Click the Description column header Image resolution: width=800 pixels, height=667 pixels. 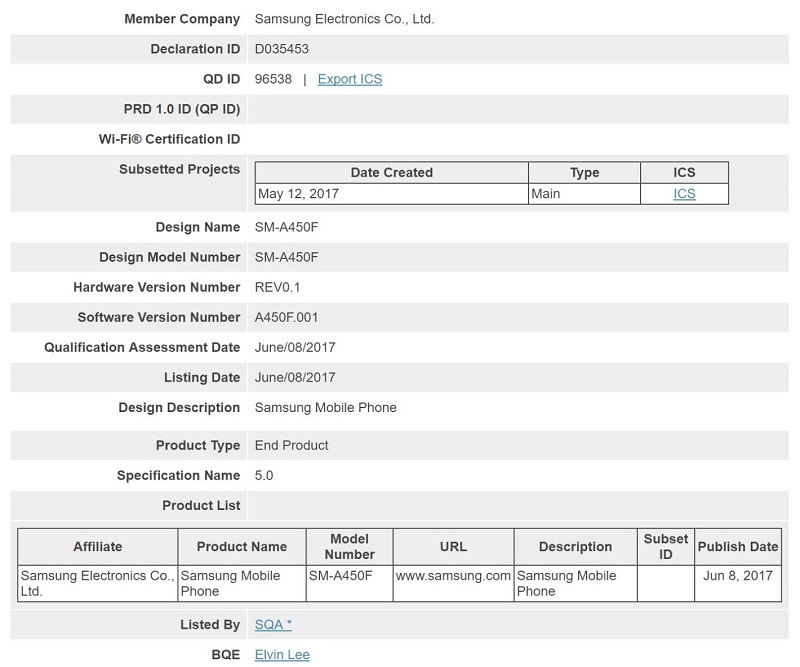click(576, 547)
